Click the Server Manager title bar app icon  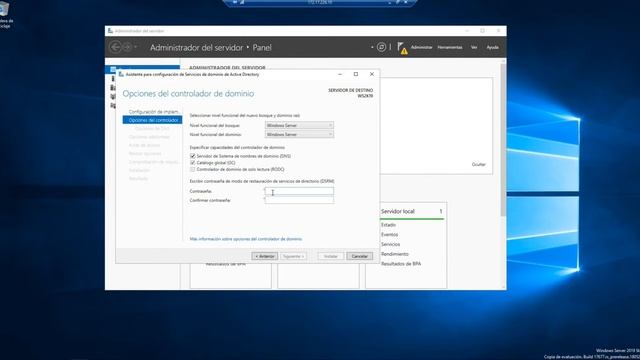[110, 31]
